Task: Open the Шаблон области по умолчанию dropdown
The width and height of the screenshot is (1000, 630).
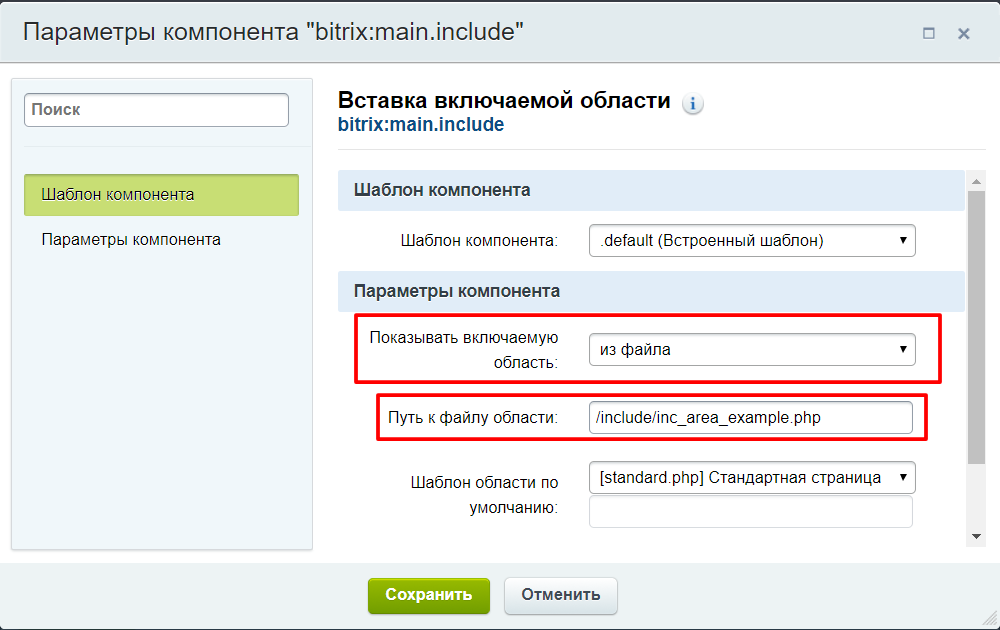Action: (x=752, y=478)
